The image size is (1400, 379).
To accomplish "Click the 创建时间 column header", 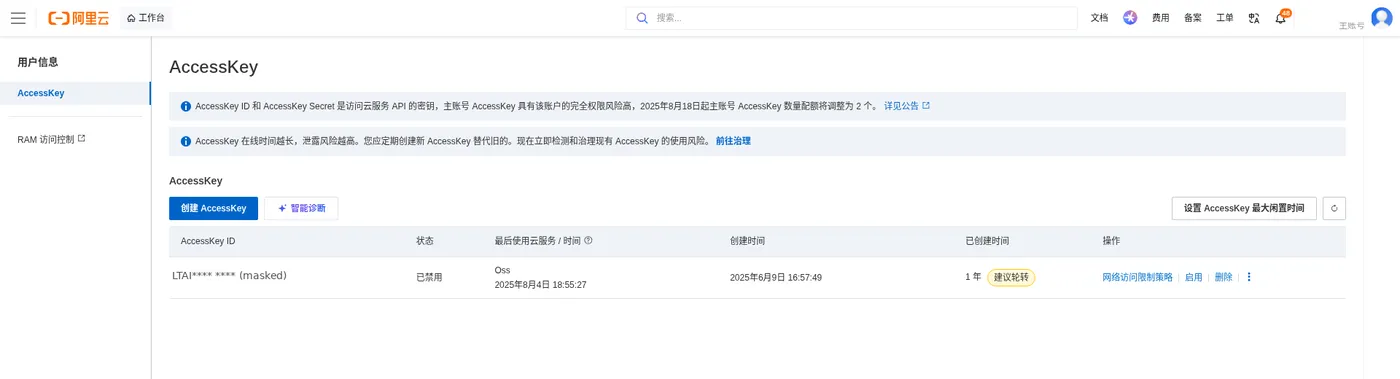I will pos(747,241).
